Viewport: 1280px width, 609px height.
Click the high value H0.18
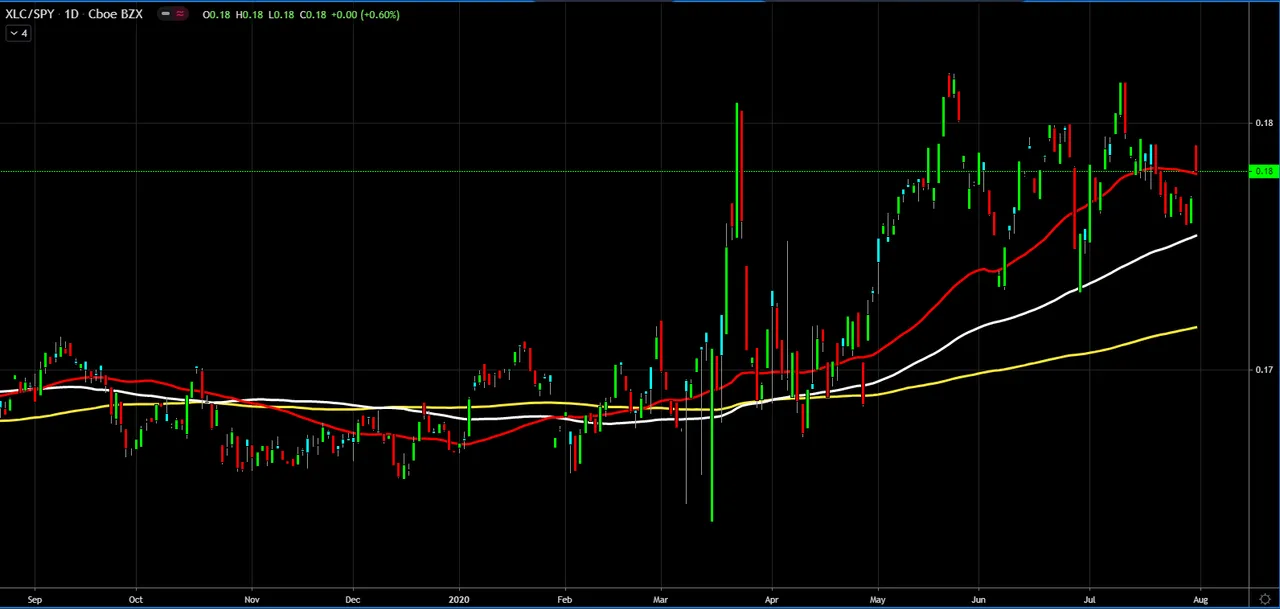[x=249, y=14]
